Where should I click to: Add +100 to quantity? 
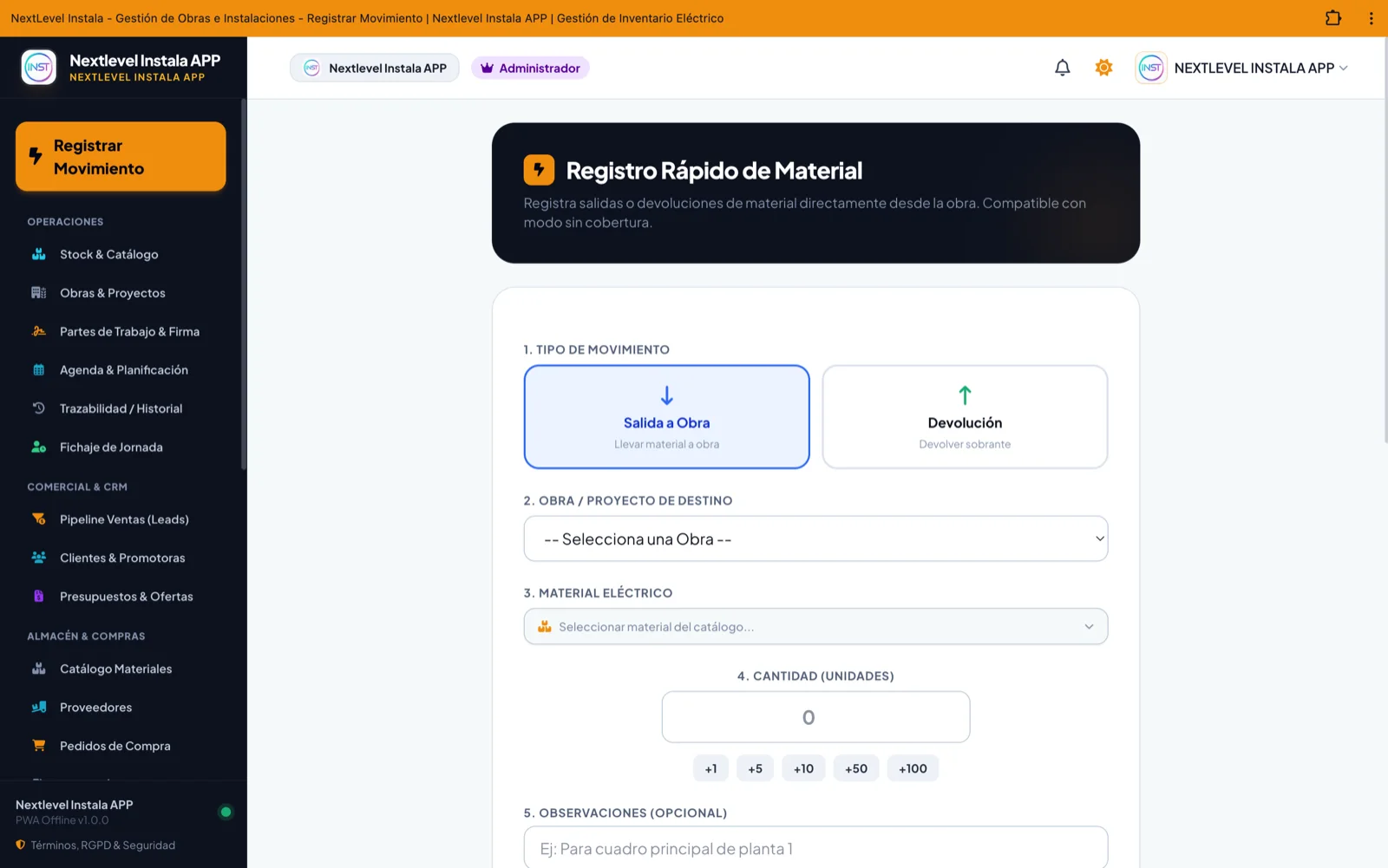click(913, 768)
